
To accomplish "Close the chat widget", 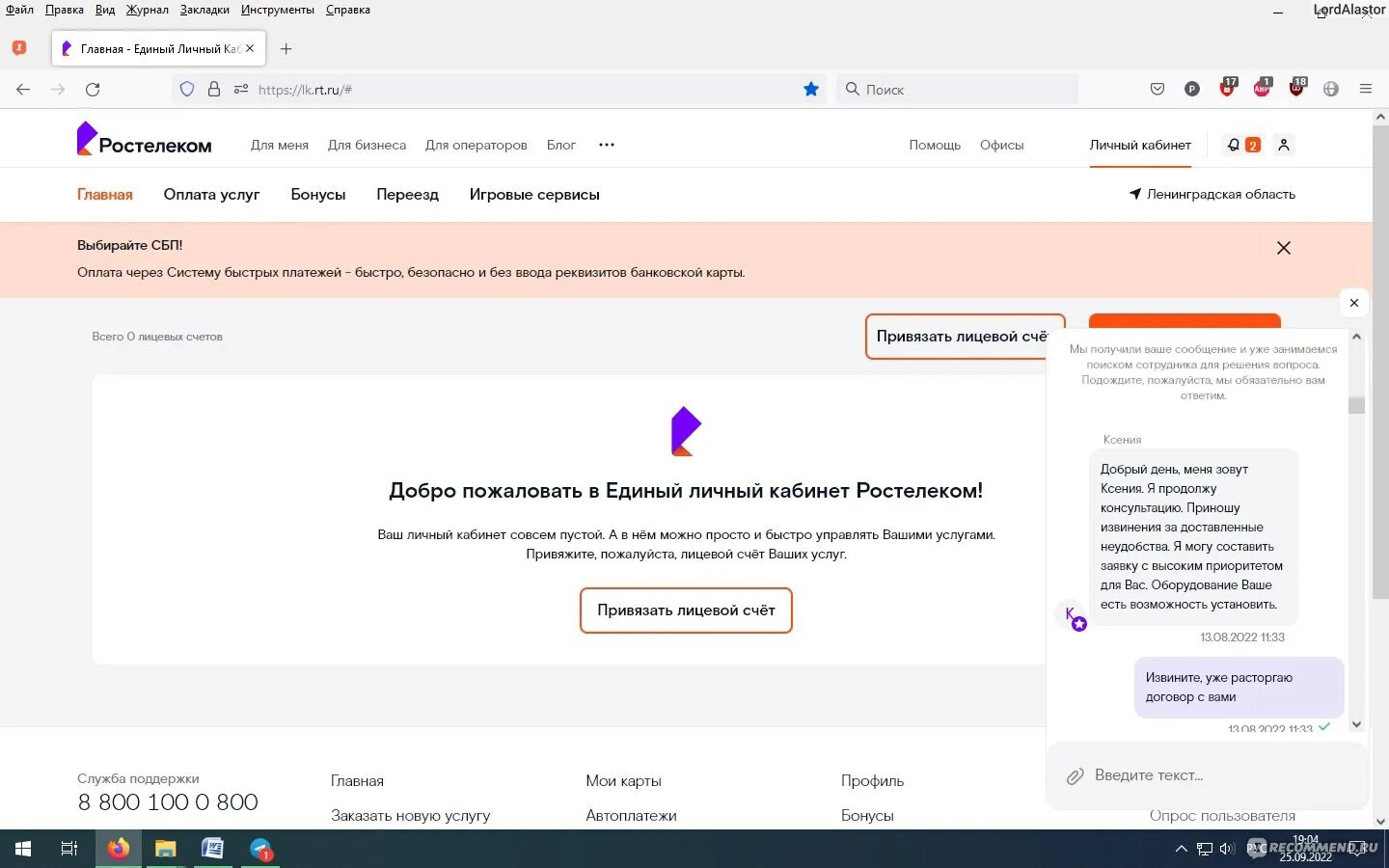I will 1354,303.
